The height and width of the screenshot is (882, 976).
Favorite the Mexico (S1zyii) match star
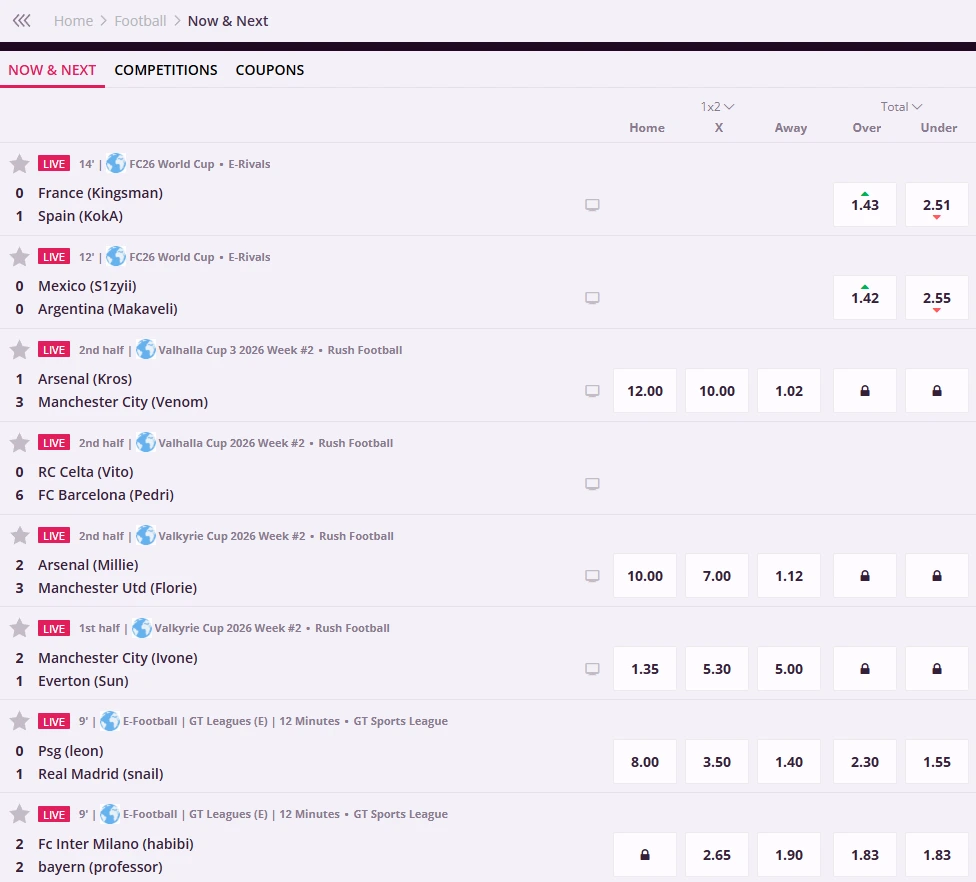[x=19, y=256]
